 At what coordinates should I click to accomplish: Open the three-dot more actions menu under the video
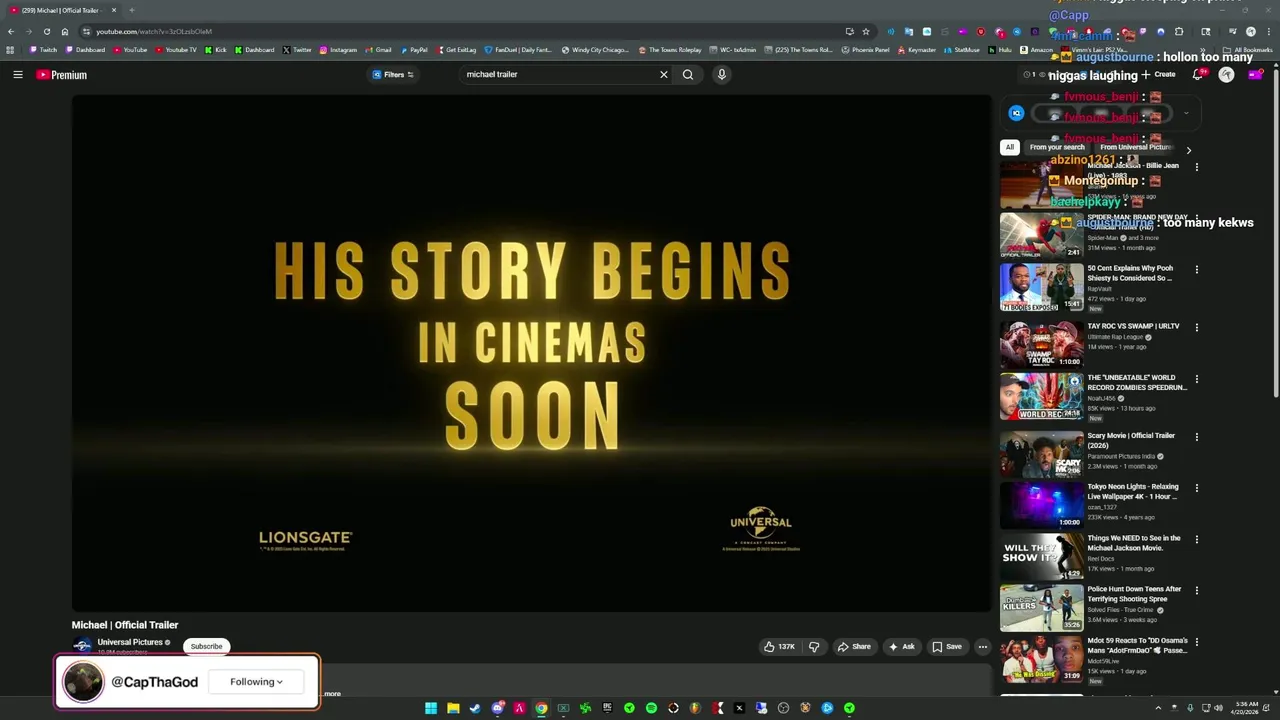(982, 647)
